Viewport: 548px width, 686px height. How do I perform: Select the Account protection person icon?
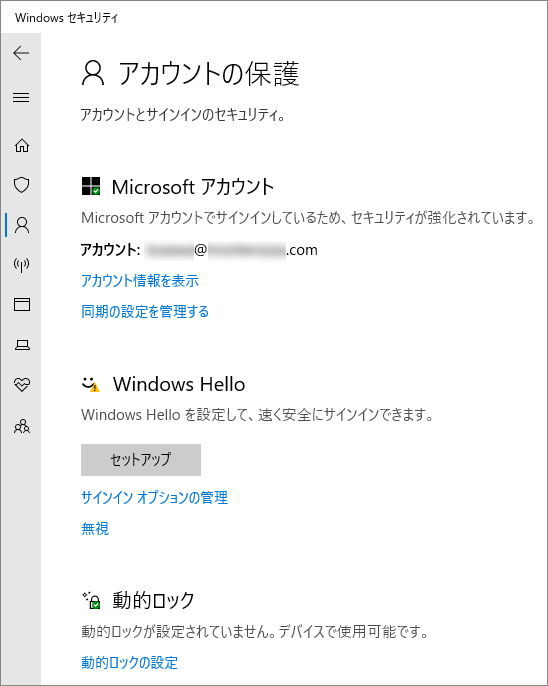click(x=22, y=225)
